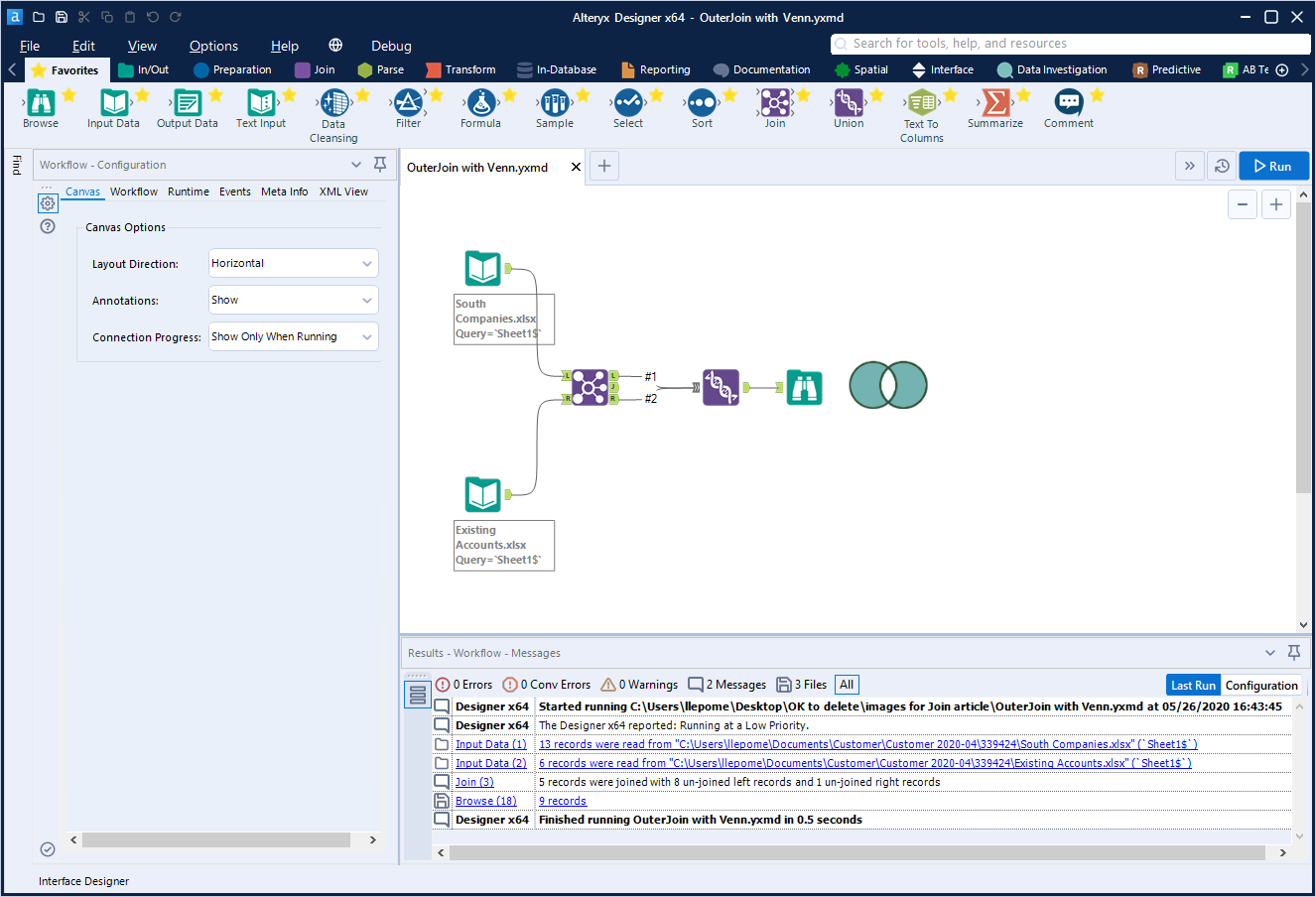Switch to the Runtime tab in Configuration
The width and height of the screenshot is (1316, 897).
pyautogui.click(x=188, y=192)
